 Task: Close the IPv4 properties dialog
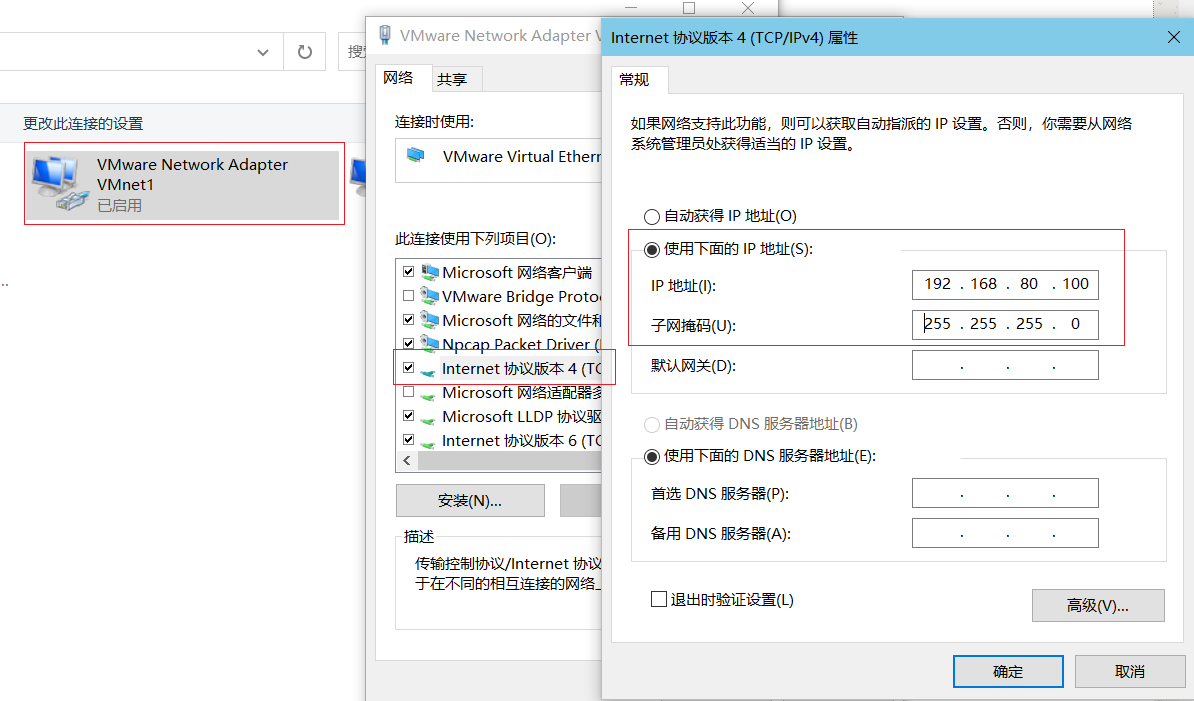click(1173, 37)
